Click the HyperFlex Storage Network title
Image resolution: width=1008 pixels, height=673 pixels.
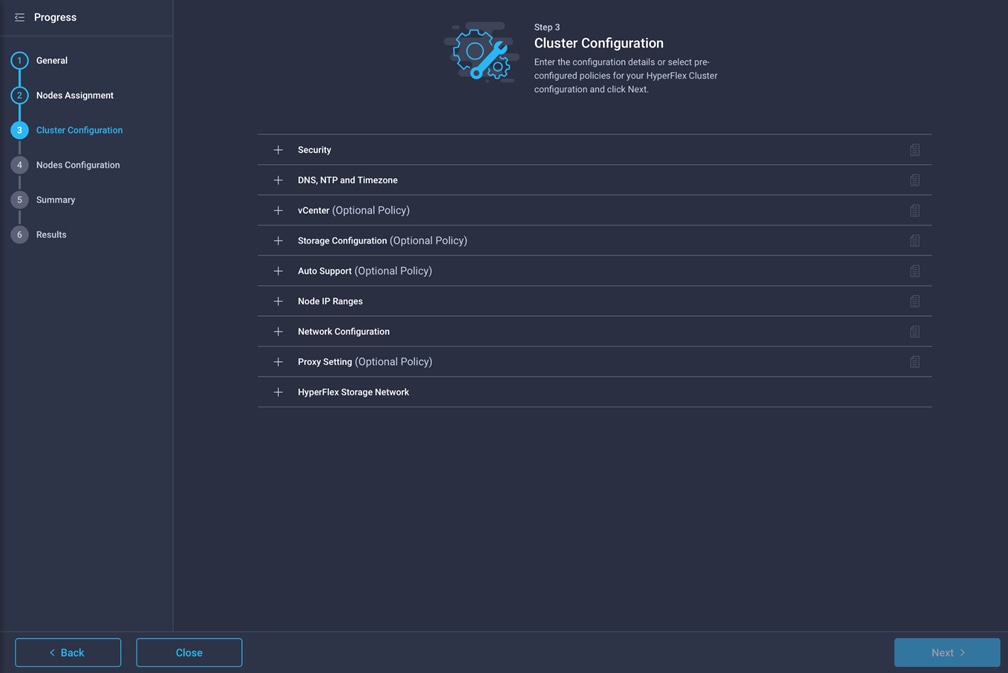pos(353,391)
